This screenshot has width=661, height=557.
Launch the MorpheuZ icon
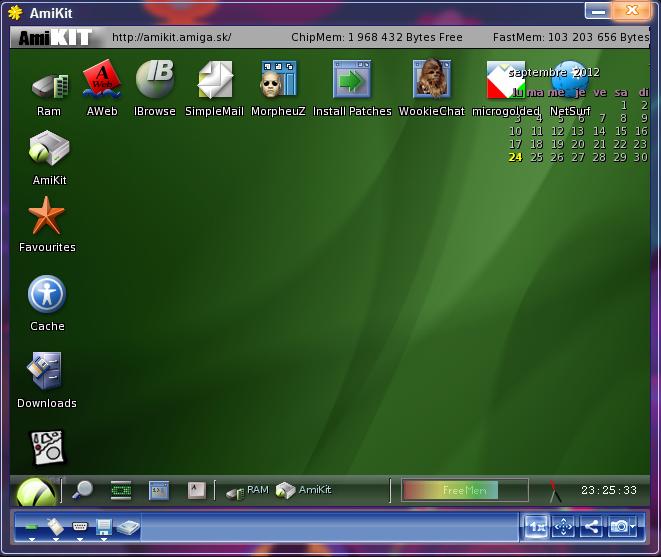pos(278,79)
